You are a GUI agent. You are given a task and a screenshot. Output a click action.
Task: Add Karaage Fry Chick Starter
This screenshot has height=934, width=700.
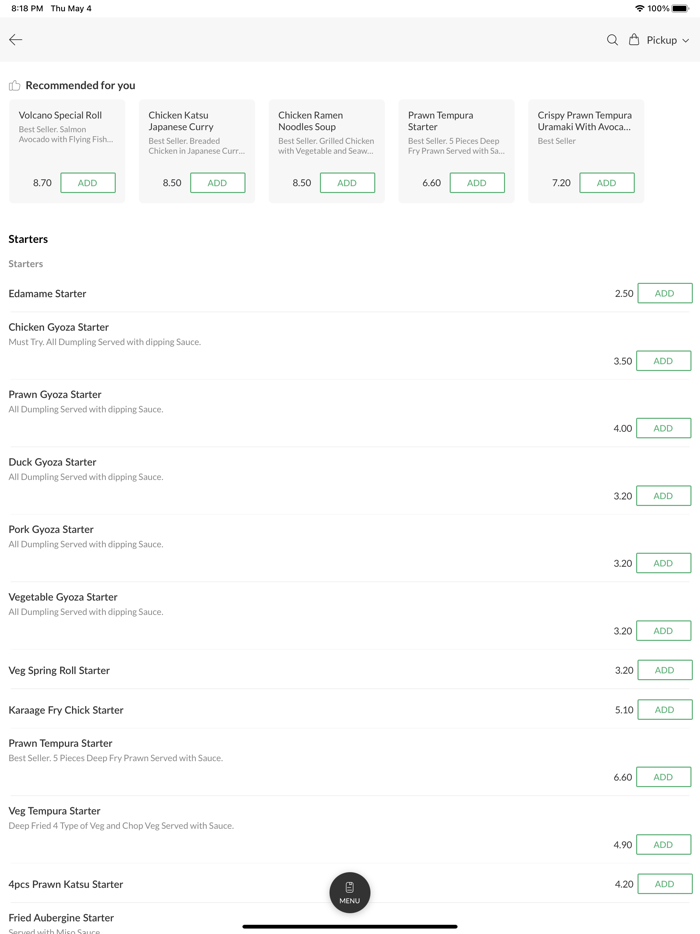664,710
